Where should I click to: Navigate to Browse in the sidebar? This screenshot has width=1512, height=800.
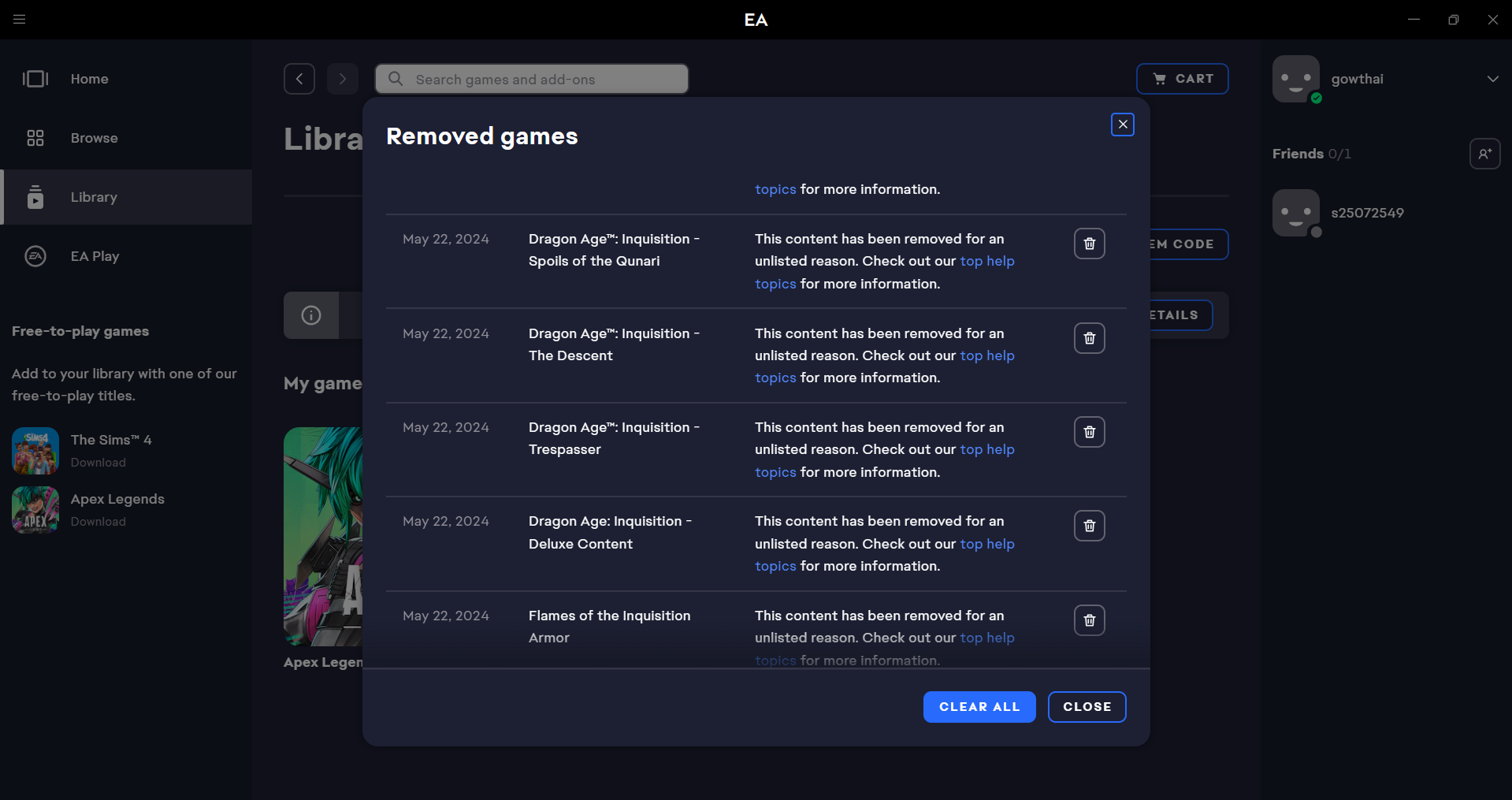pos(94,138)
